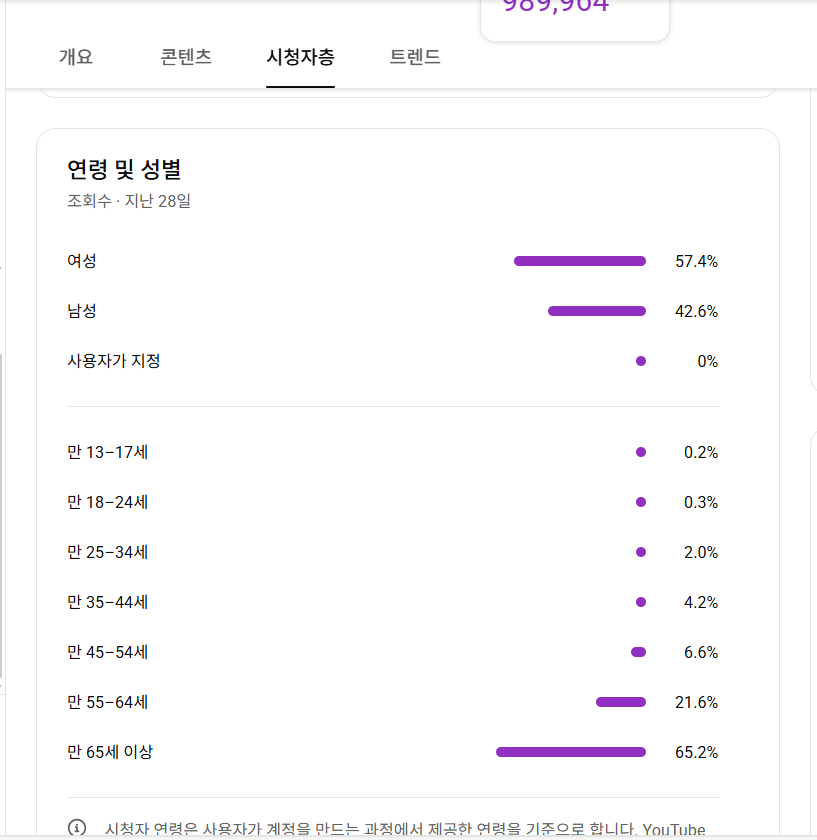Click the 65.2% value for 만 65세 이상

(x=696, y=752)
